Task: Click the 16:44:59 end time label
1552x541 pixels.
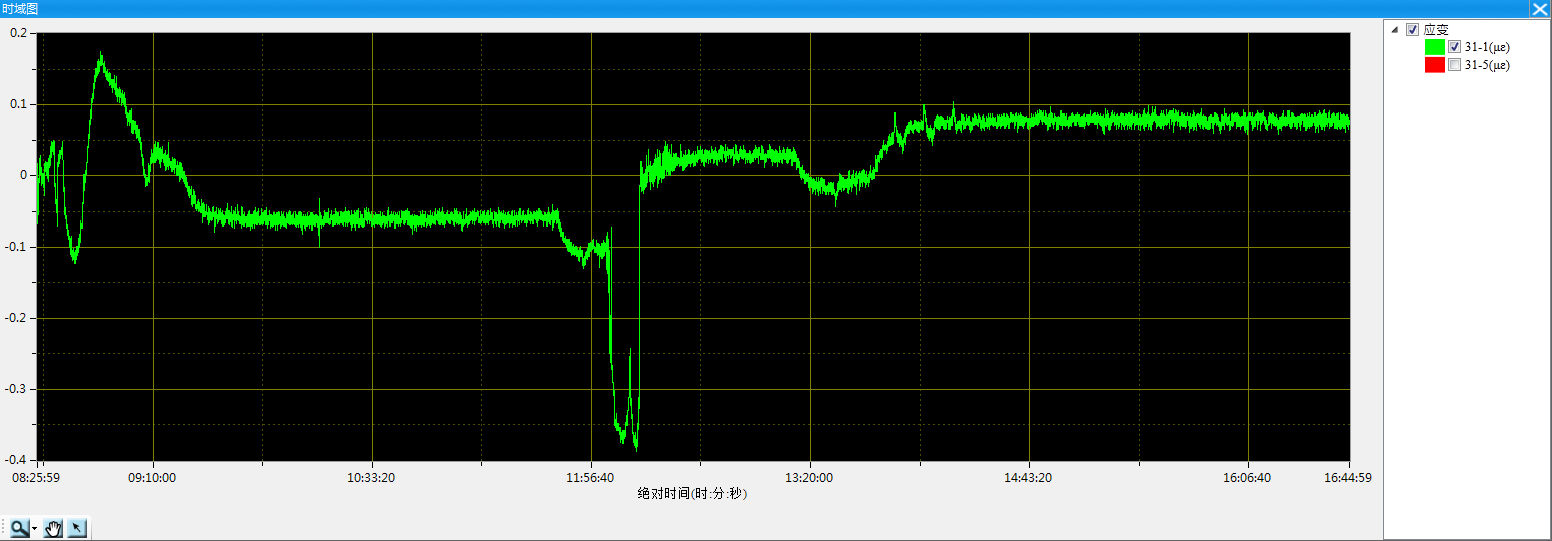Action: [1348, 478]
